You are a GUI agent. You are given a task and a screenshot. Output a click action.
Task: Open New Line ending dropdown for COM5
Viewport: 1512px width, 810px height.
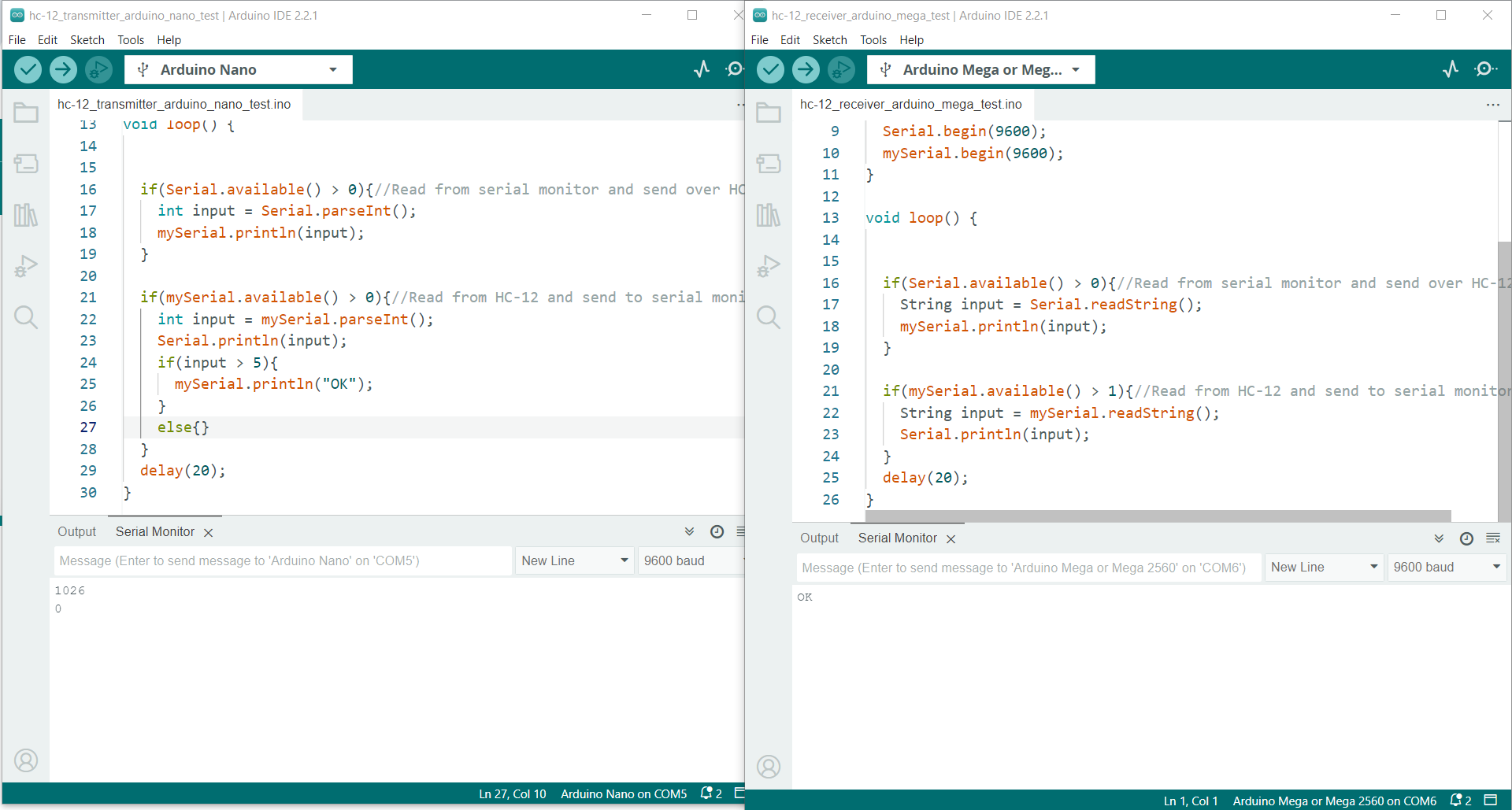point(574,561)
